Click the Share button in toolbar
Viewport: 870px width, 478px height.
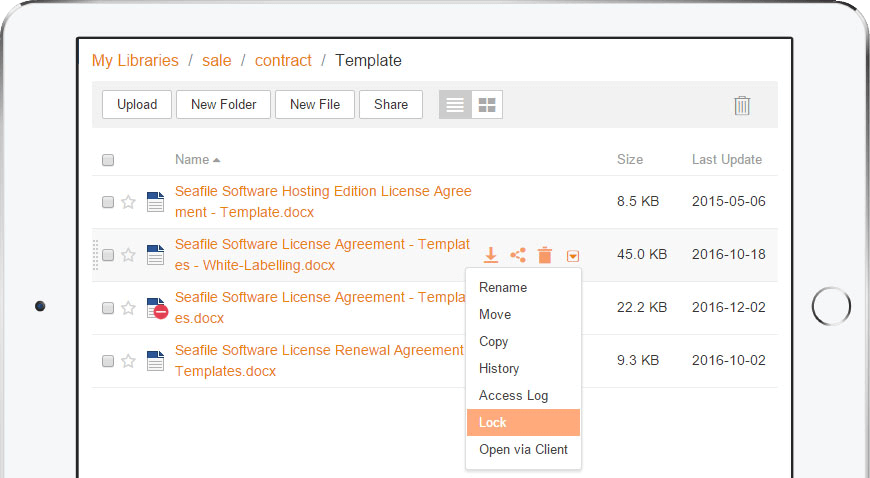(391, 104)
